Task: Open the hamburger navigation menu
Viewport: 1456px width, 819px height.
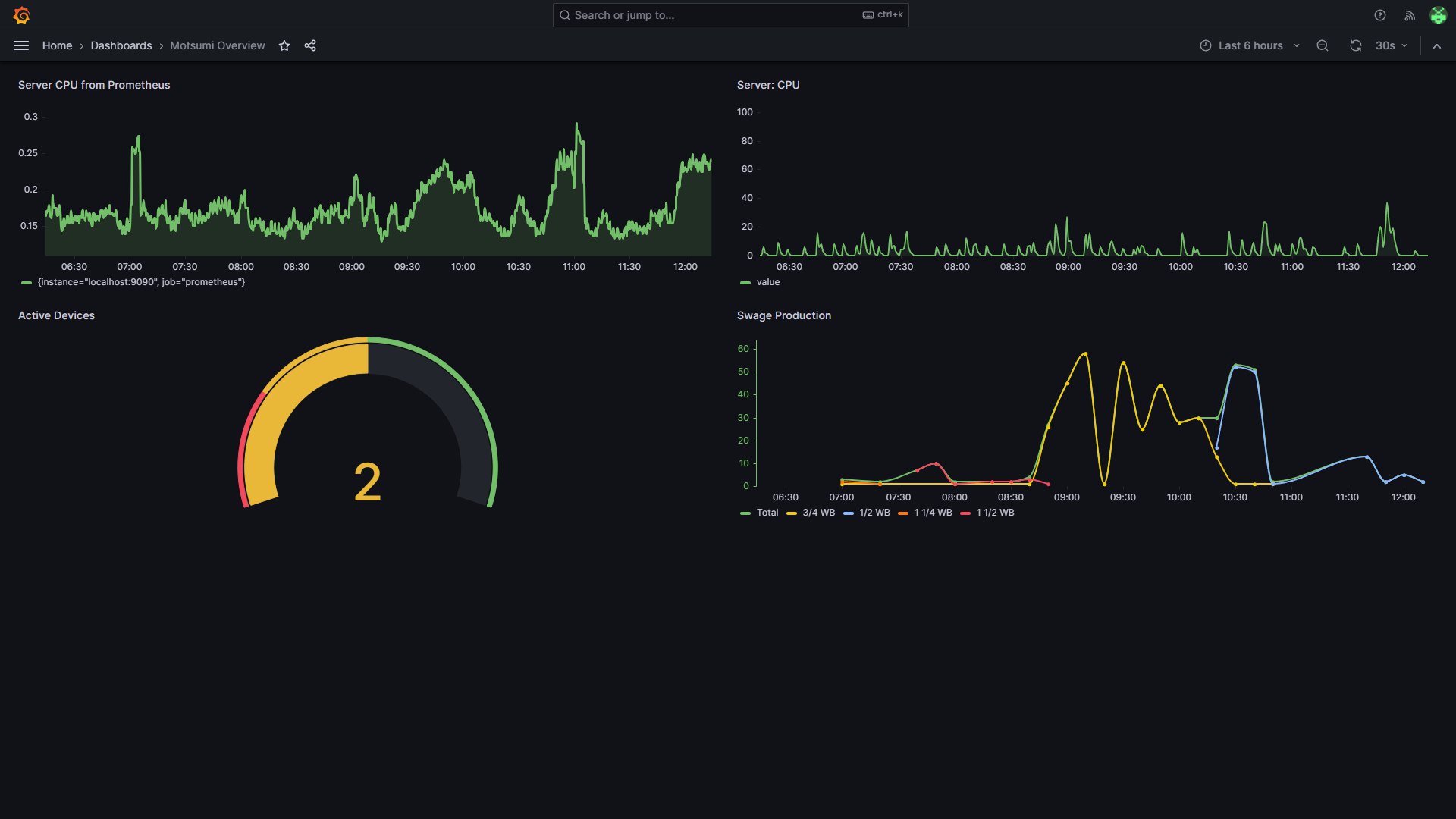Action: 21,45
